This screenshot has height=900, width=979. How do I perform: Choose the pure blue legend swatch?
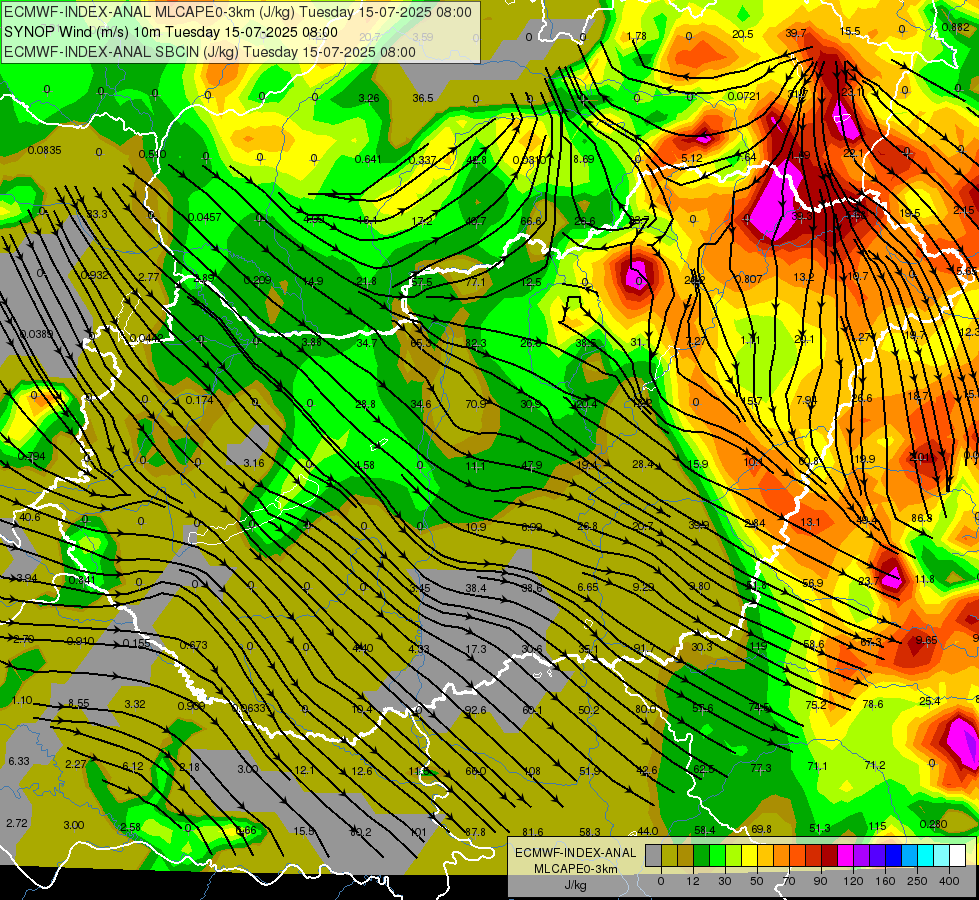[x=893, y=856]
